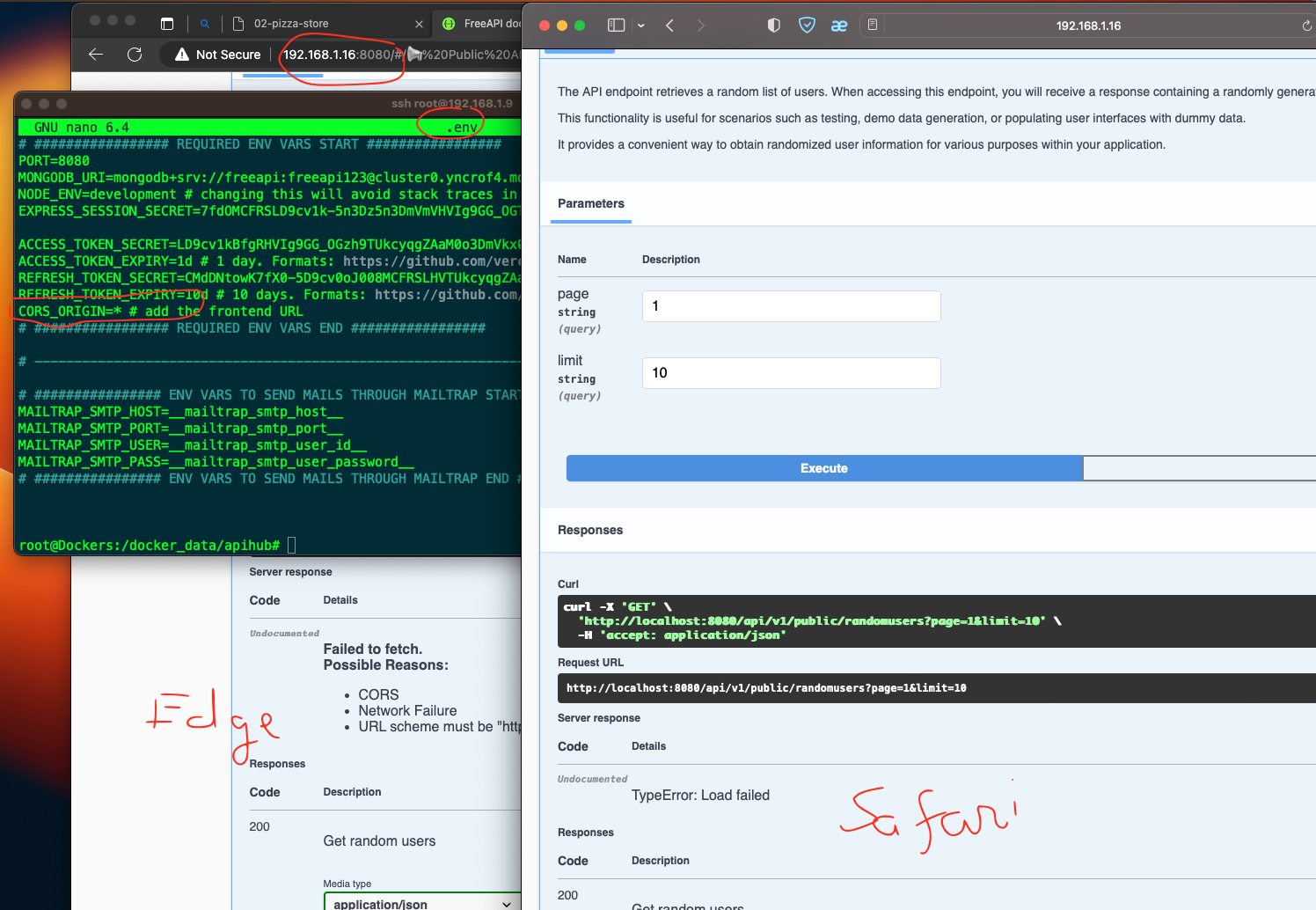Viewport: 1316px width, 910px height.
Task: Click the privacy shield icon in Safari
Action: point(773,25)
